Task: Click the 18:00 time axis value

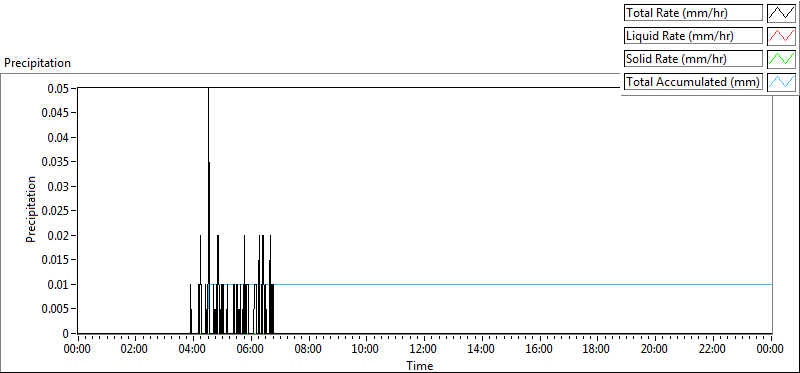Action: [x=597, y=349]
